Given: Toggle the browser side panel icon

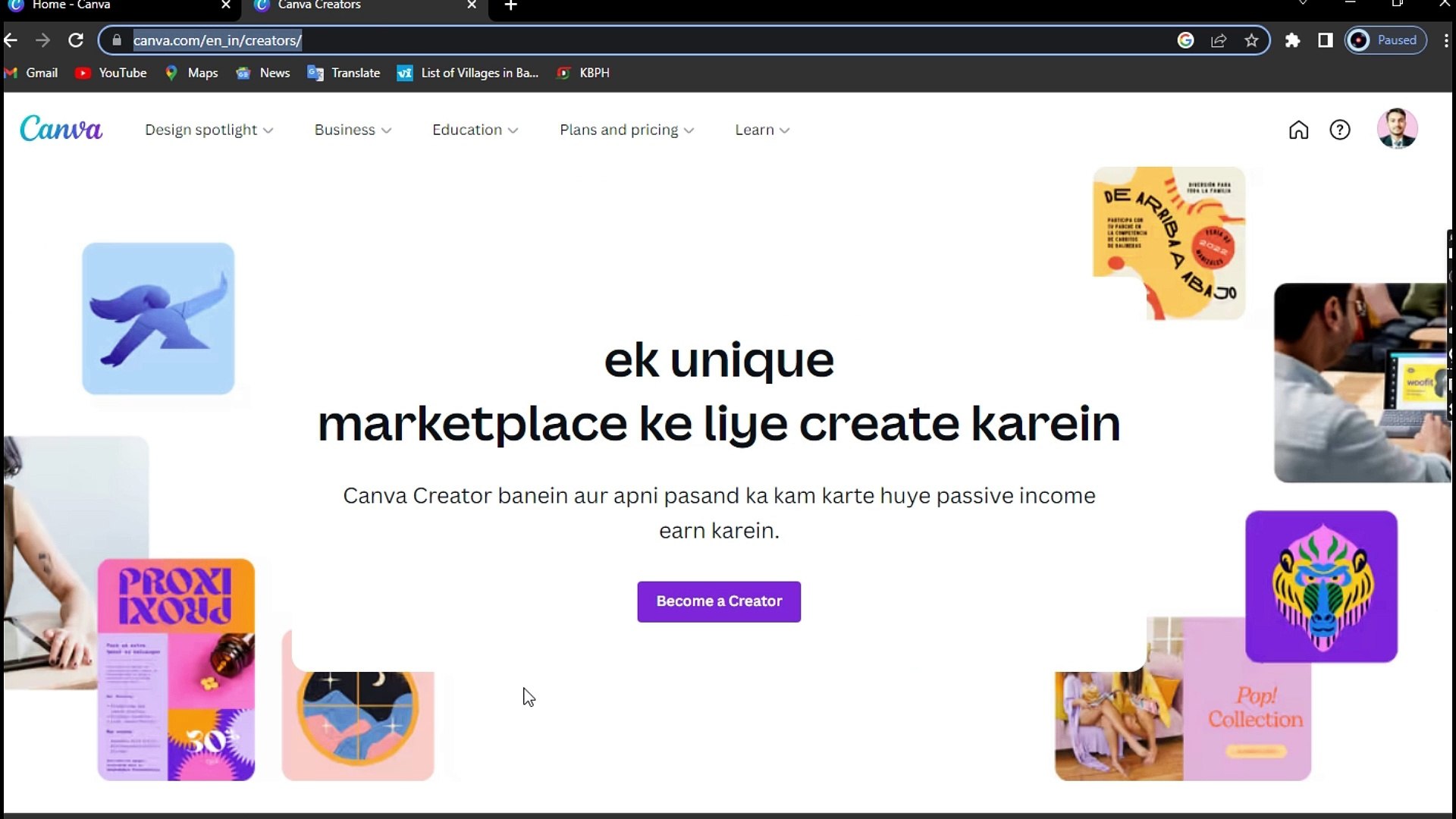Looking at the screenshot, I should [1326, 40].
